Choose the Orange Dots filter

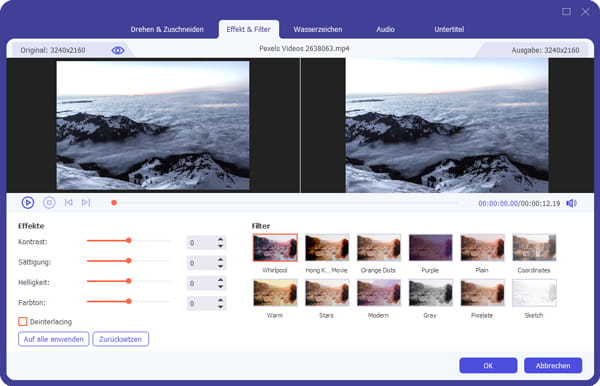pyautogui.click(x=378, y=248)
